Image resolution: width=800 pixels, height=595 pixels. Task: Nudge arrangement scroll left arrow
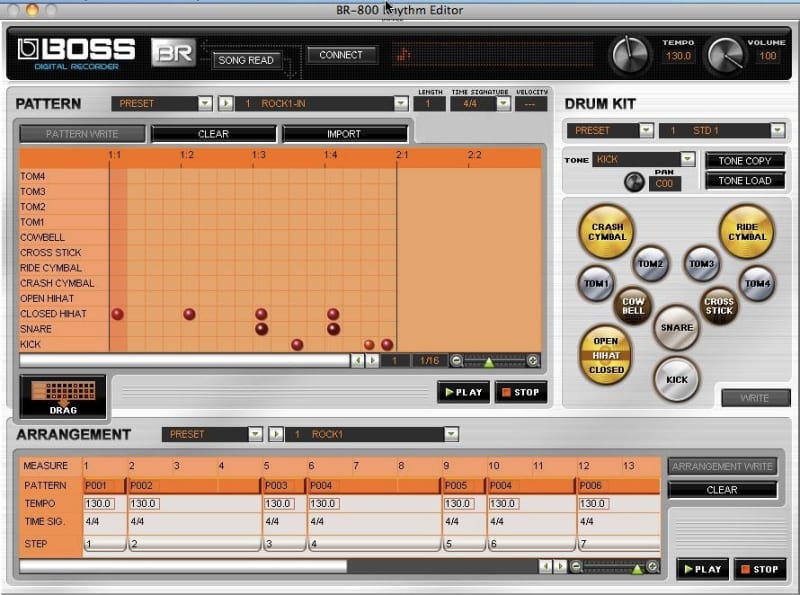(x=545, y=566)
